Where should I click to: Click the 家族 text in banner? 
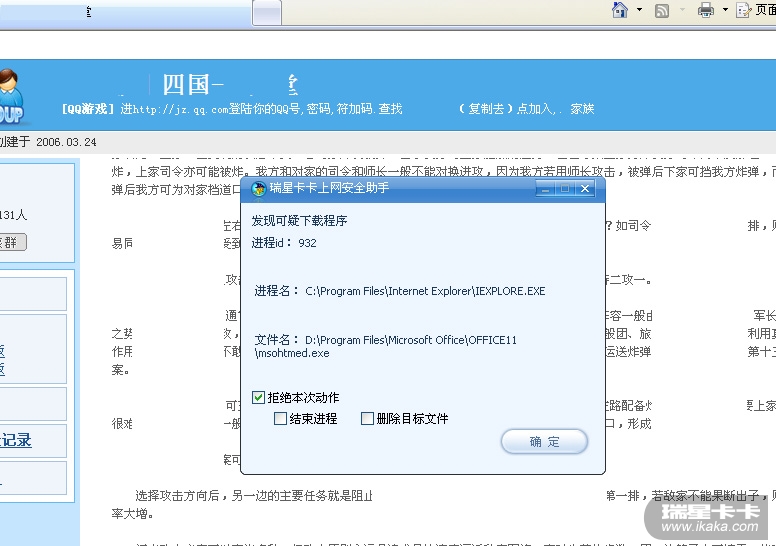pyautogui.click(x=582, y=109)
